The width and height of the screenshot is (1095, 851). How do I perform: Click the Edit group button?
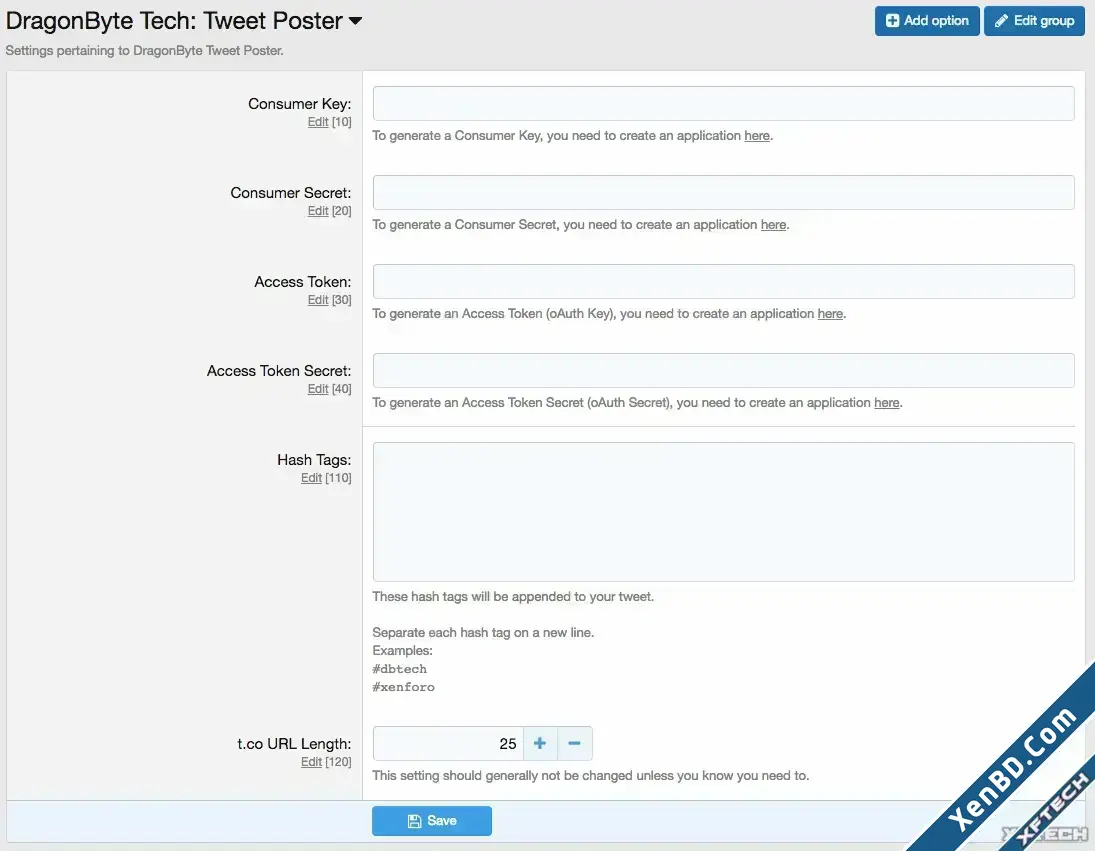tap(1034, 21)
